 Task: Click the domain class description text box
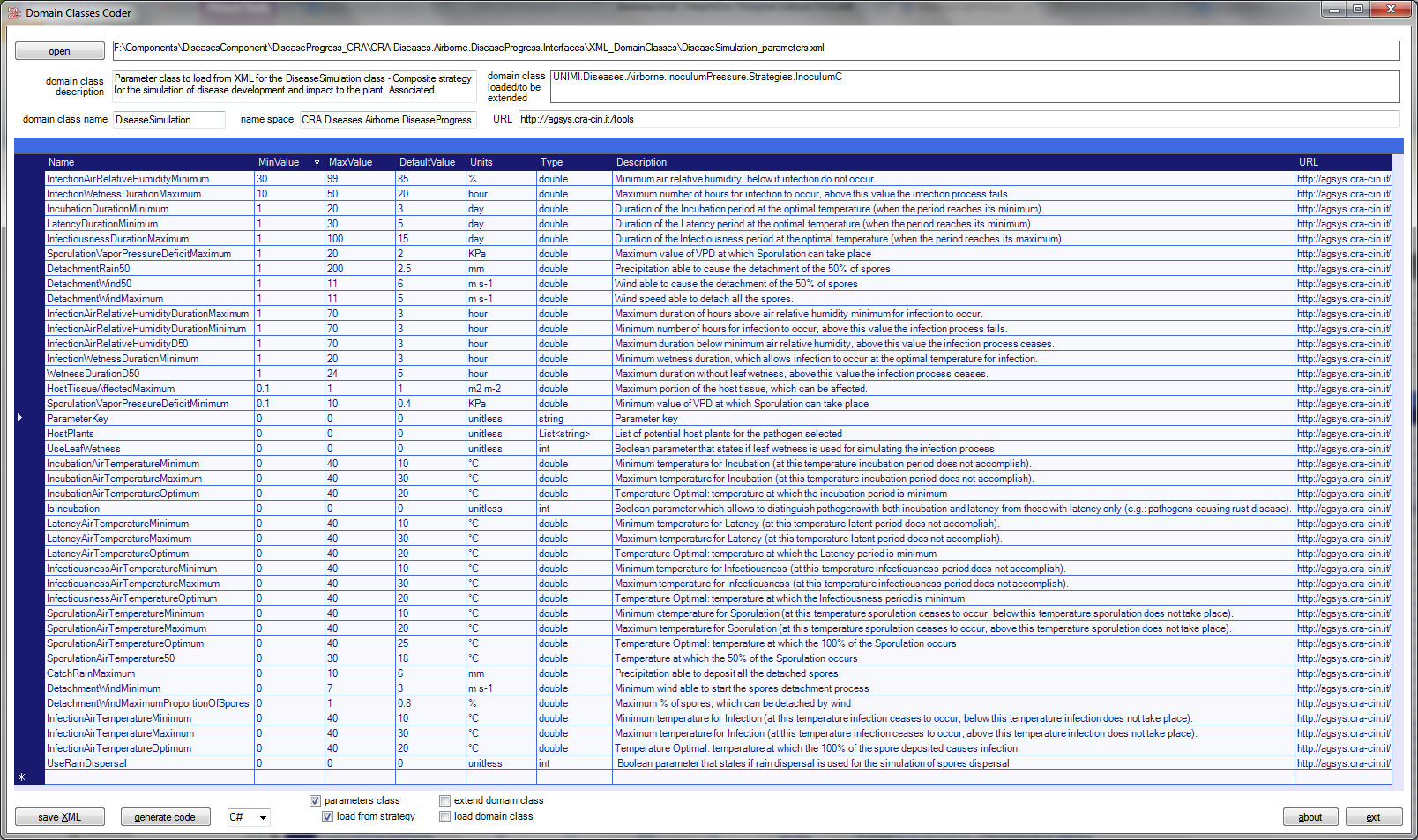pos(294,85)
